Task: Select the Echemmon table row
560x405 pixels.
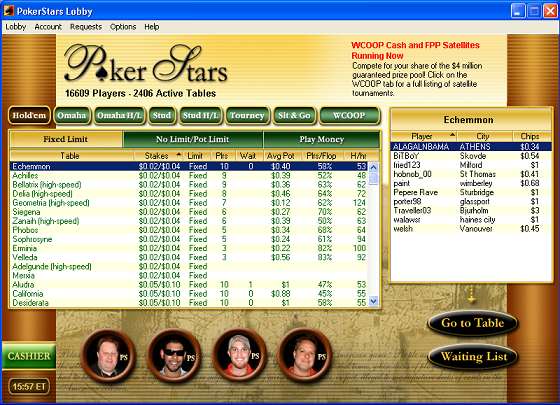Action: coord(189,166)
